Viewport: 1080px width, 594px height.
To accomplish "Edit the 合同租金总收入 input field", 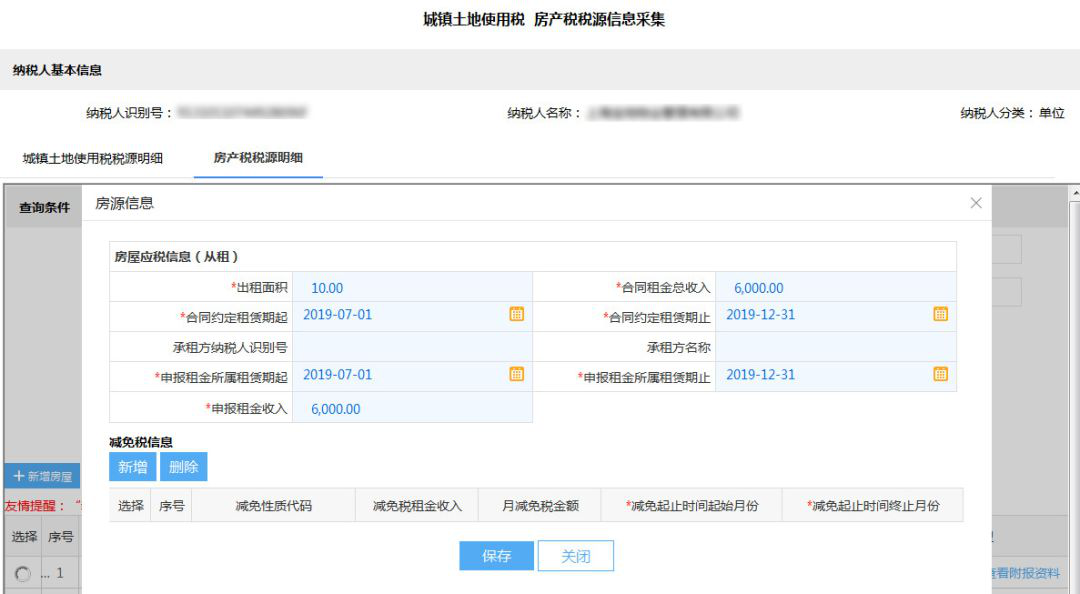I will pyautogui.click(x=830, y=287).
